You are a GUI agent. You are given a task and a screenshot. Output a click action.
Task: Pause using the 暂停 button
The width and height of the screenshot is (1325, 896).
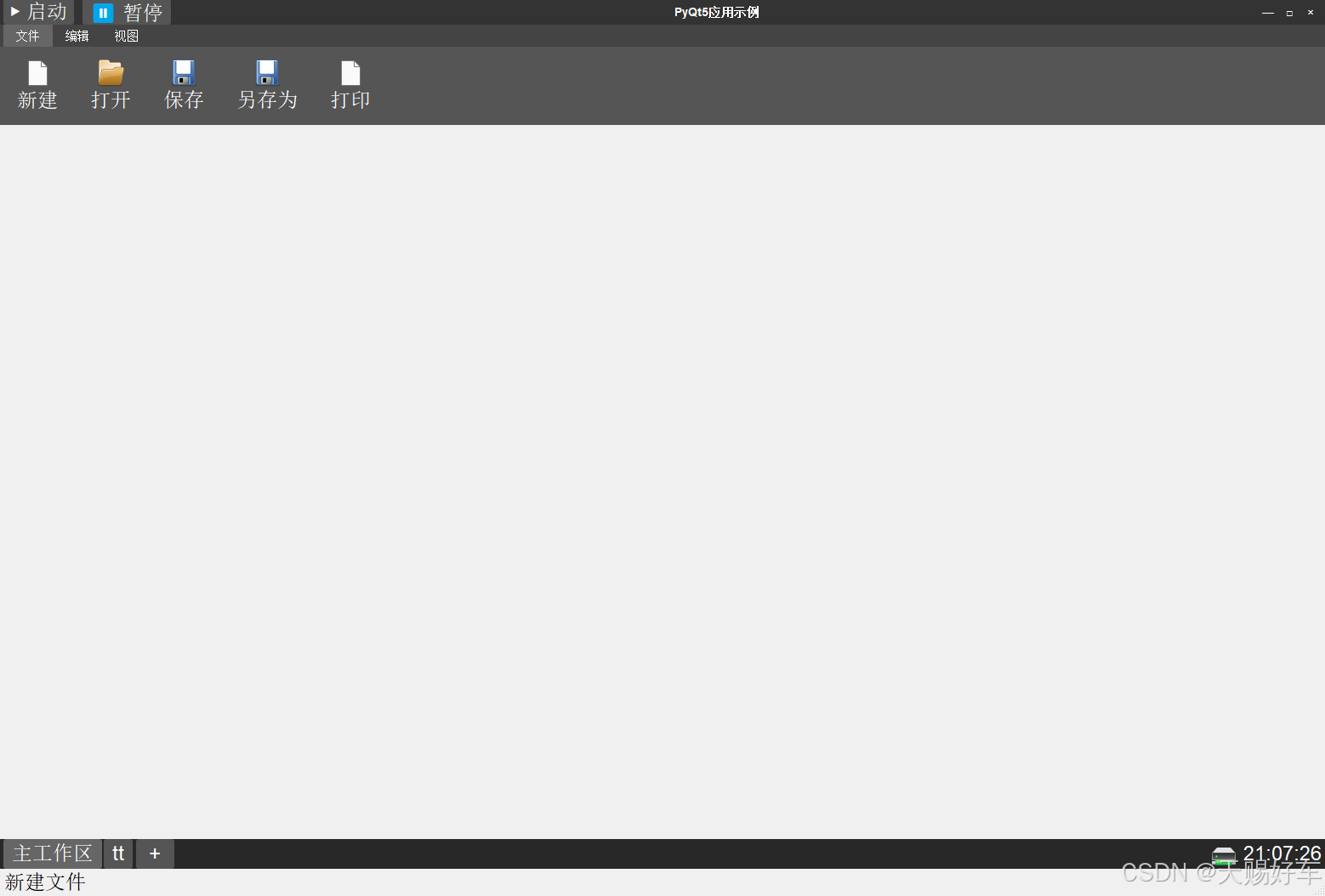coord(128,12)
